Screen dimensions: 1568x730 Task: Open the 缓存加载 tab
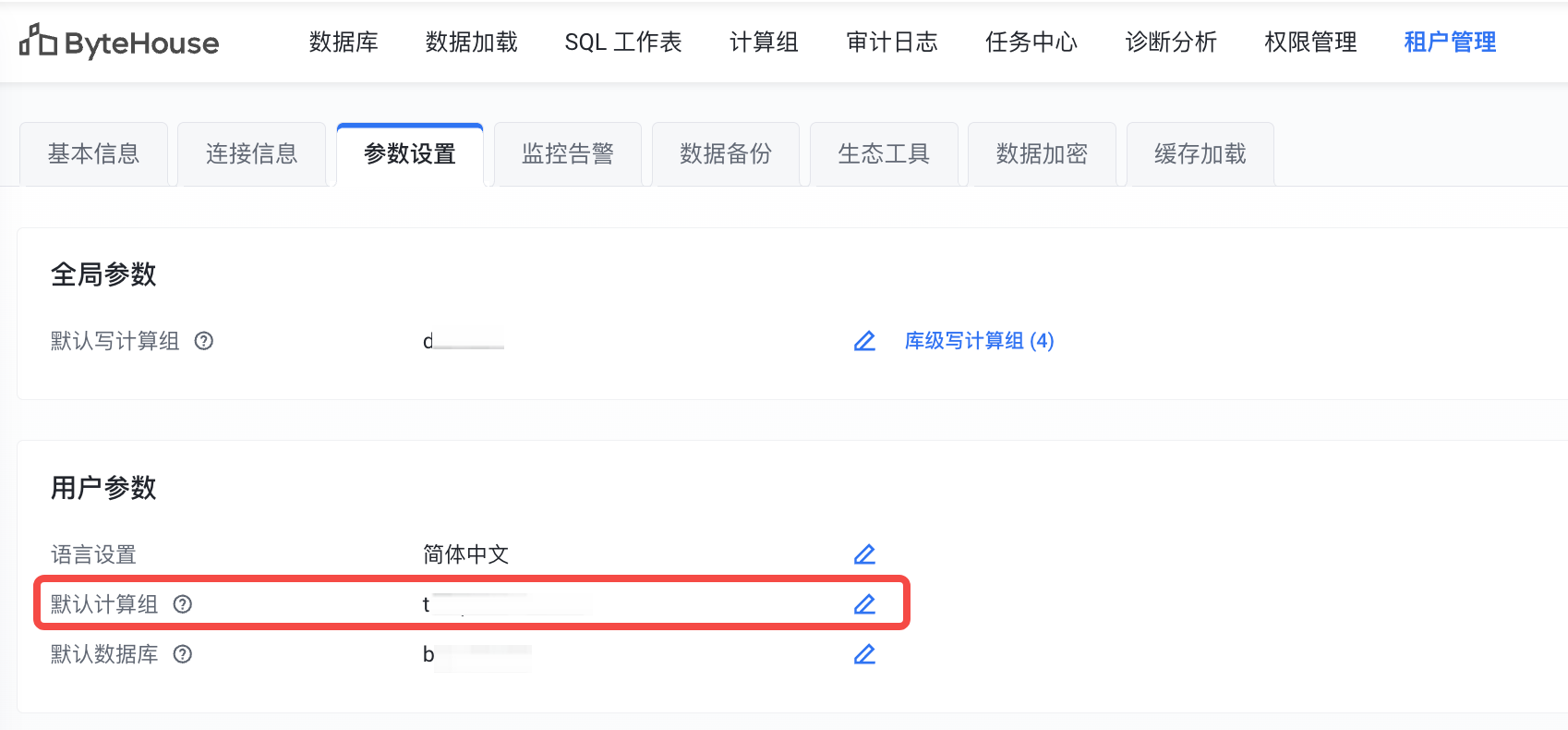[1200, 154]
